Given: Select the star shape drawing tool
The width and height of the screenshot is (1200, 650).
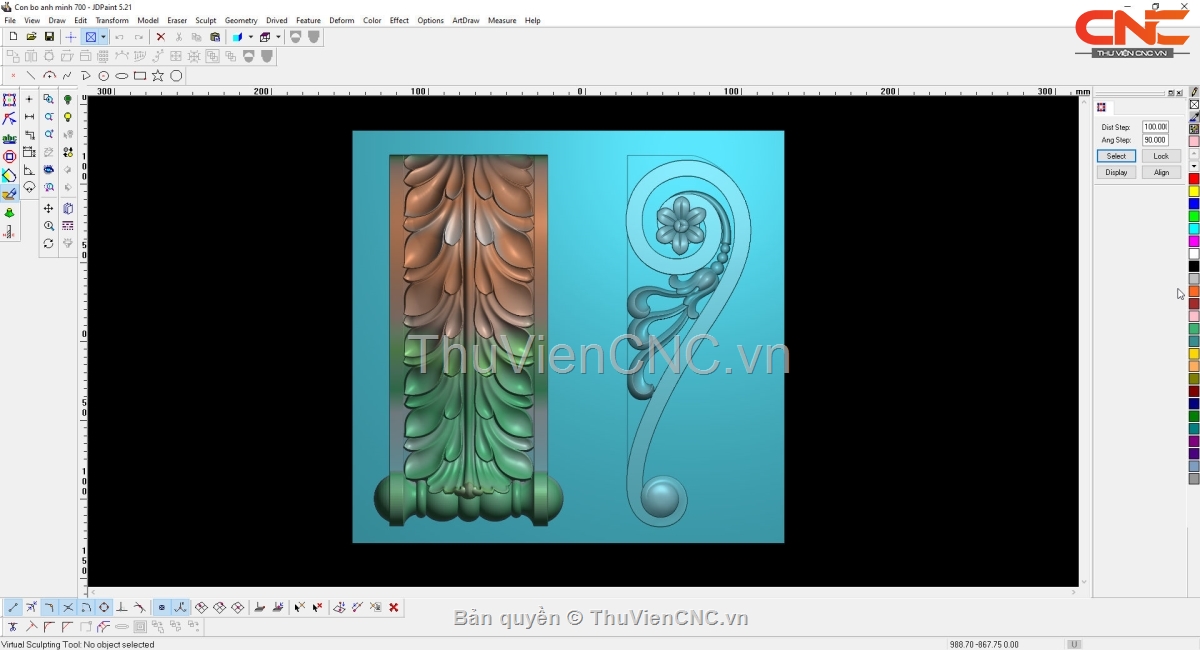Looking at the screenshot, I should coord(158,76).
